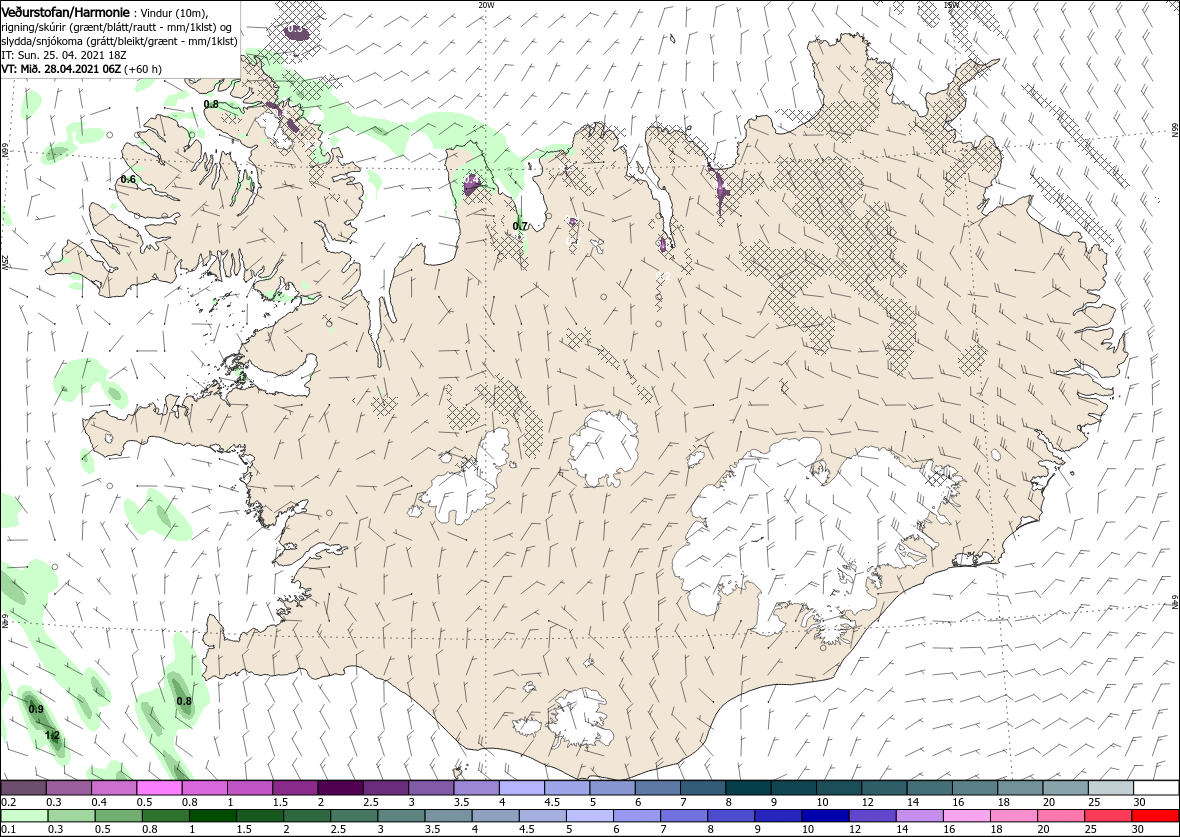Pick the lightest green 0.1–0.3 rain legend swatch
Image resolution: width=1180 pixels, height=837 pixels.
[24, 816]
